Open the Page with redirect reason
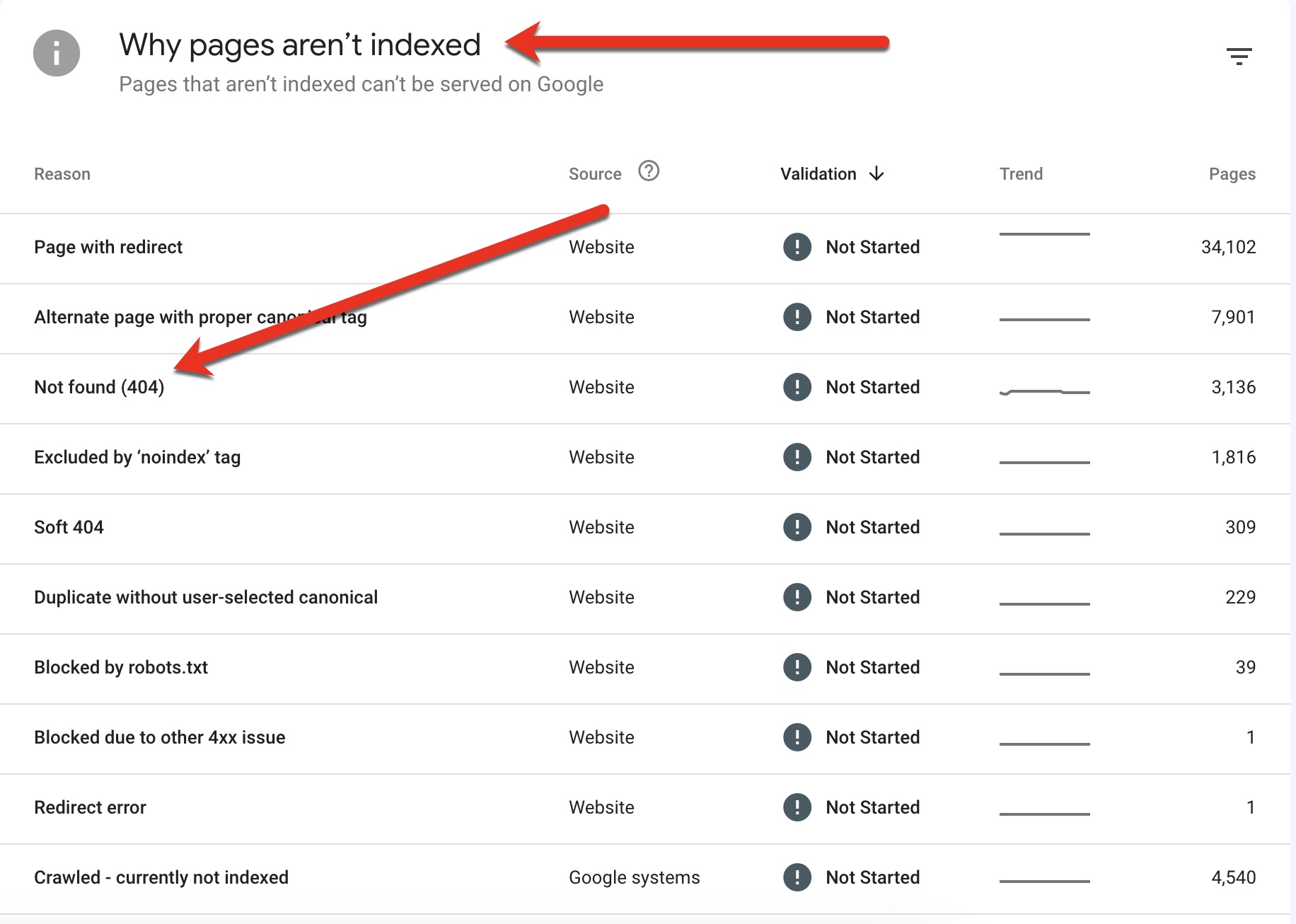Screen dimensions: 1296x924 (108, 247)
